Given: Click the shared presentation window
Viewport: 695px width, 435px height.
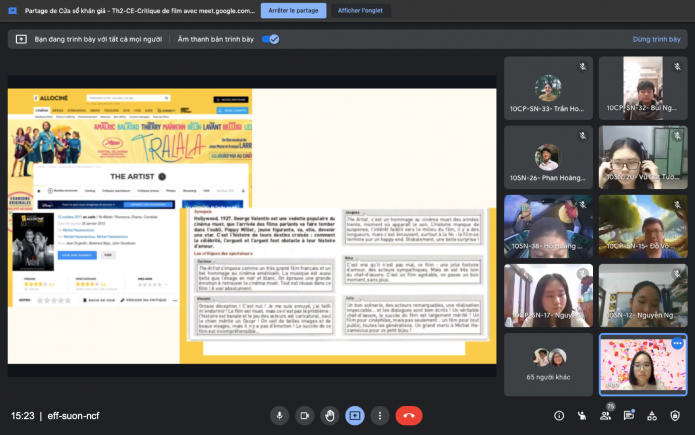Looking at the screenshot, I should 252,226.
